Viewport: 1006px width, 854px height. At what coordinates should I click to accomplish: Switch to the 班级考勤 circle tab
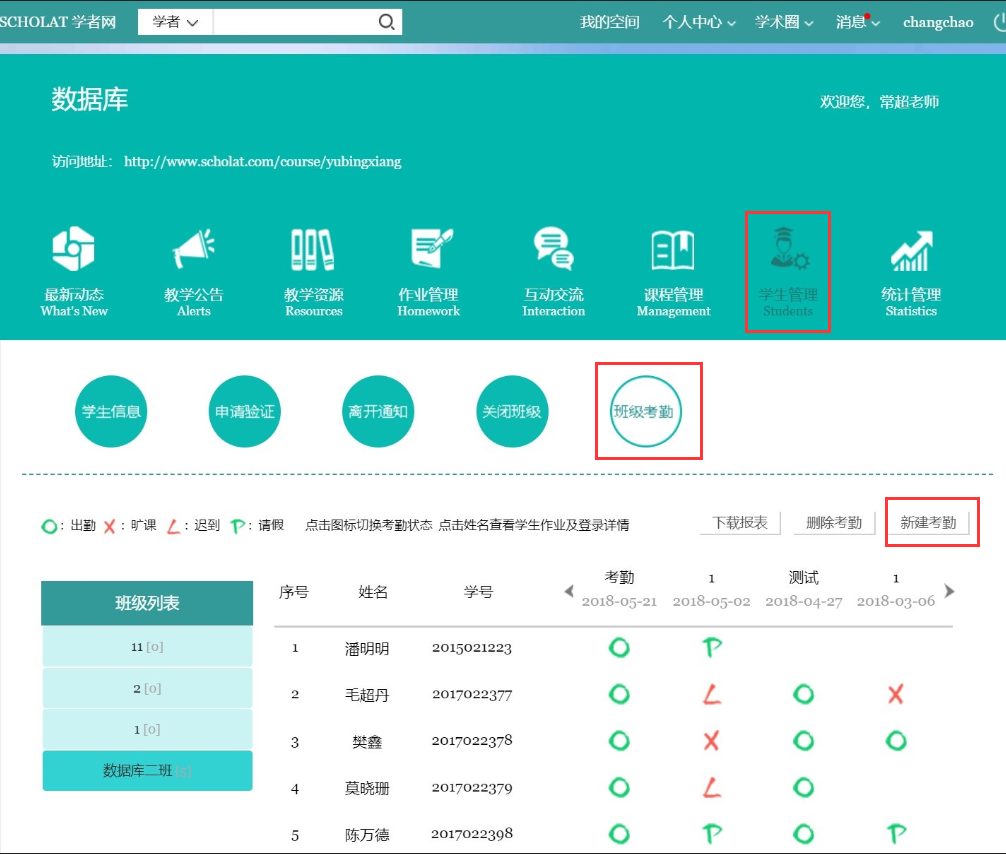(x=646, y=411)
